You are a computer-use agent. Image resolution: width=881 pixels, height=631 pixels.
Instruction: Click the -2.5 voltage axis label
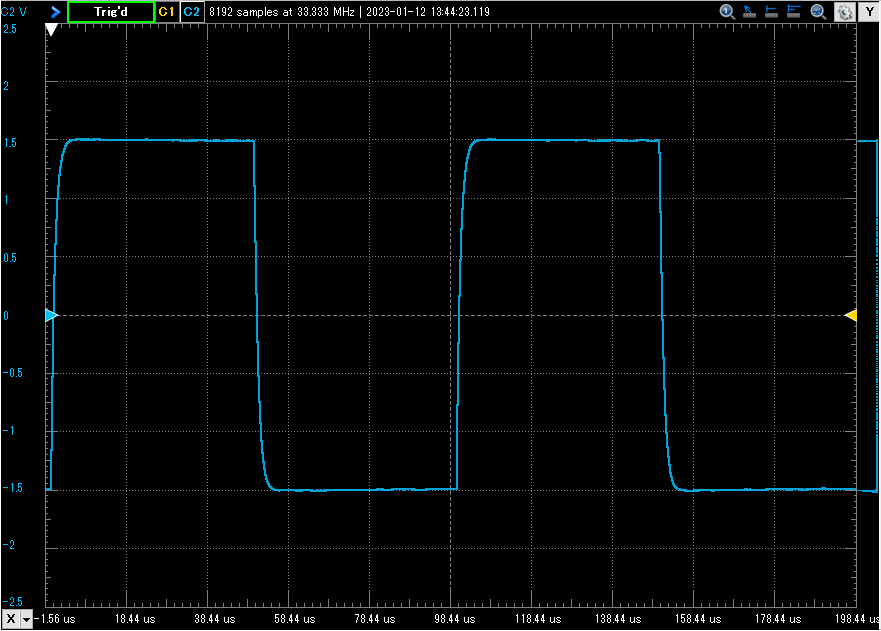(x=12, y=602)
